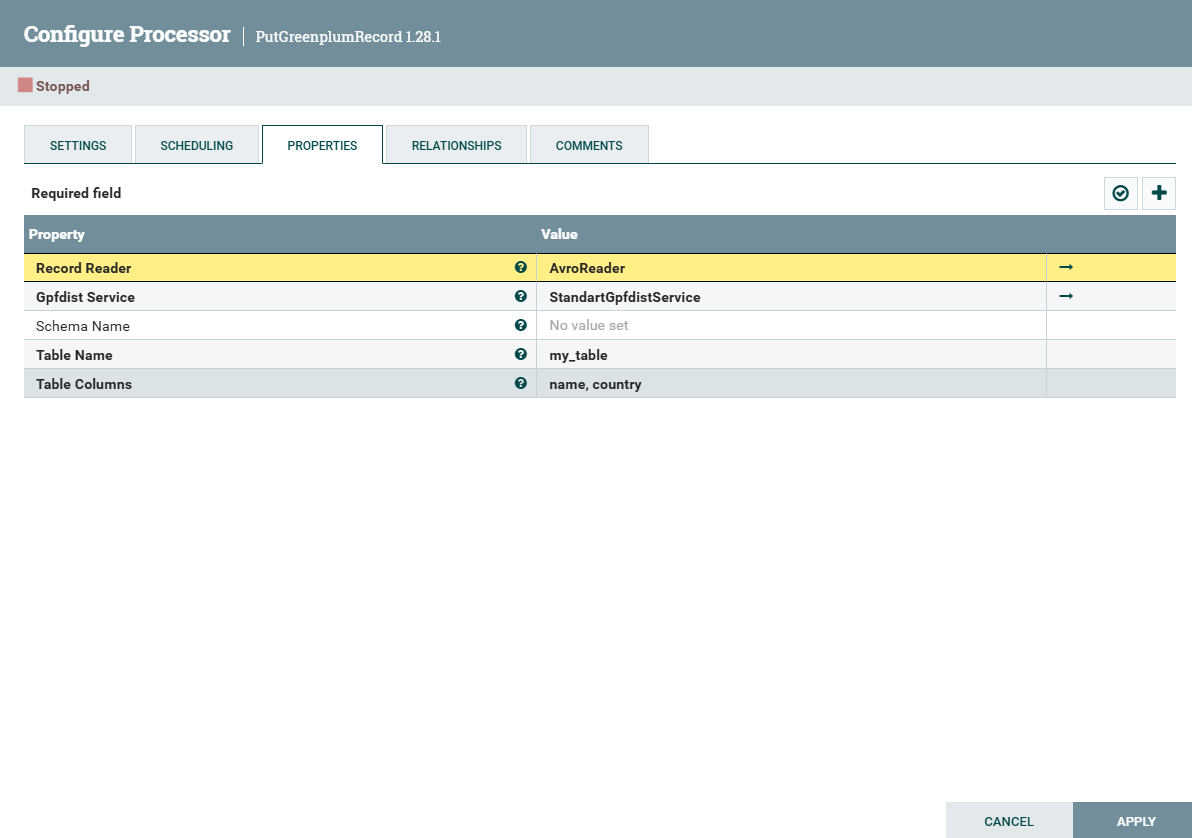Select the Properties tab
1192x838 pixels.
pos(322,145)
